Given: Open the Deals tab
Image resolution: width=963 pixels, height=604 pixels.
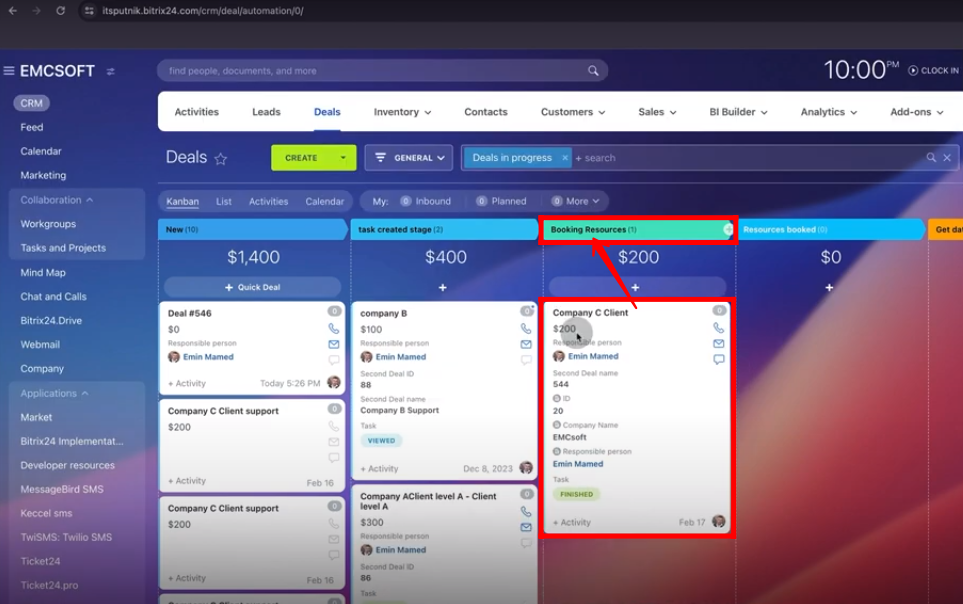Looking at the screenshot, I should [x=327, y=112].
